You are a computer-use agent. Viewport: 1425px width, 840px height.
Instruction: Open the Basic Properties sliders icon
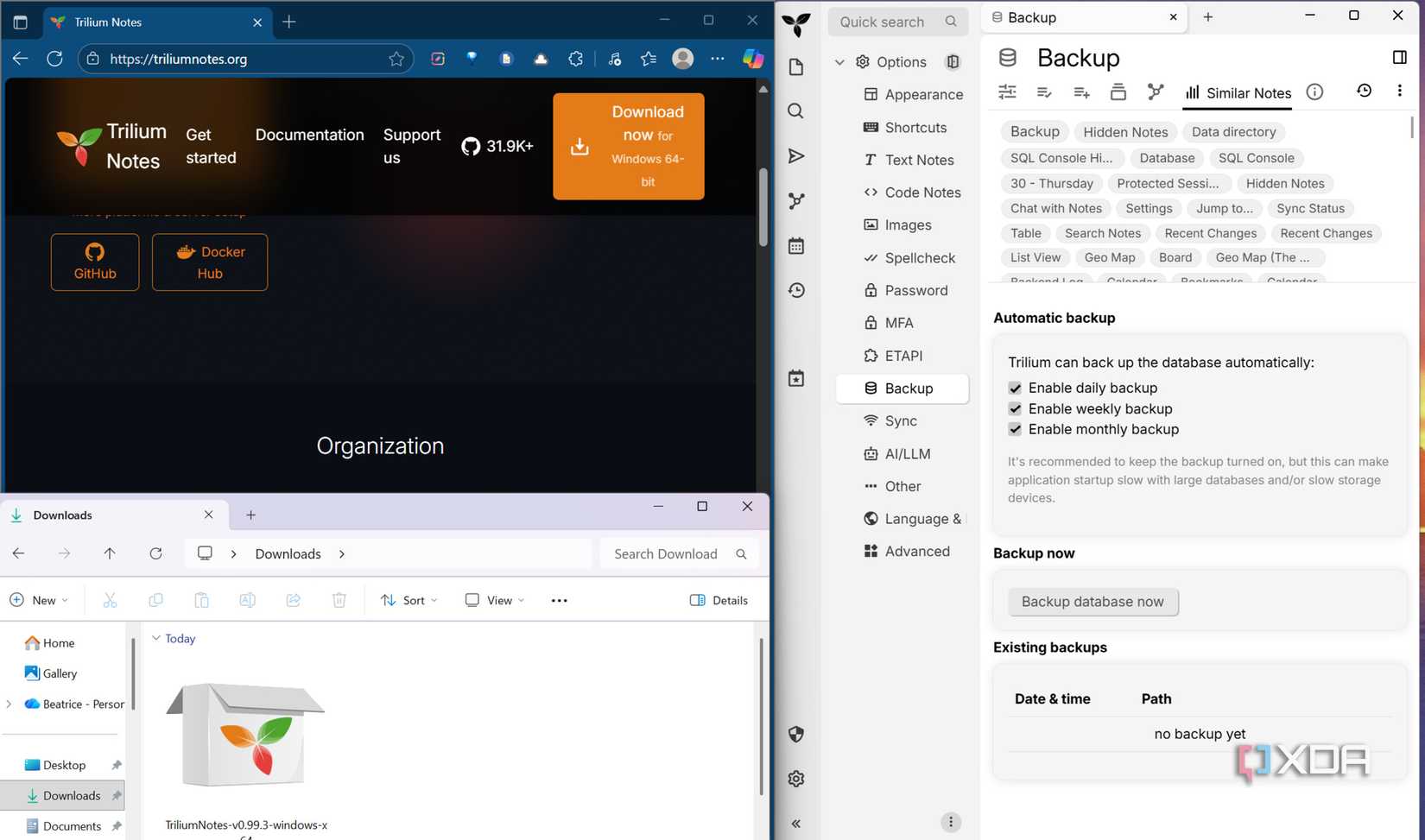[x=1006, y=91]
